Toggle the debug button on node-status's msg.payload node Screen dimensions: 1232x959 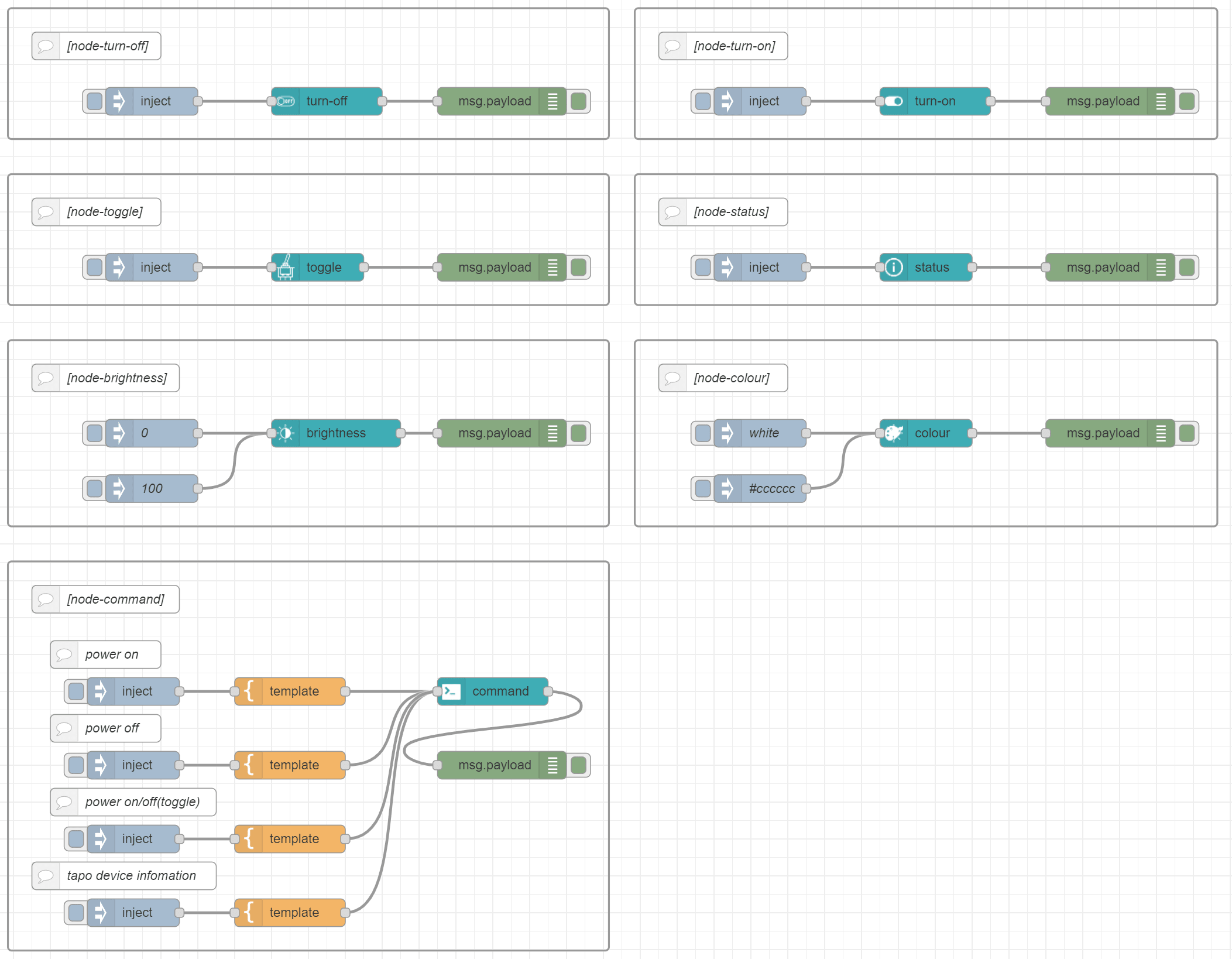[1188, 267]
